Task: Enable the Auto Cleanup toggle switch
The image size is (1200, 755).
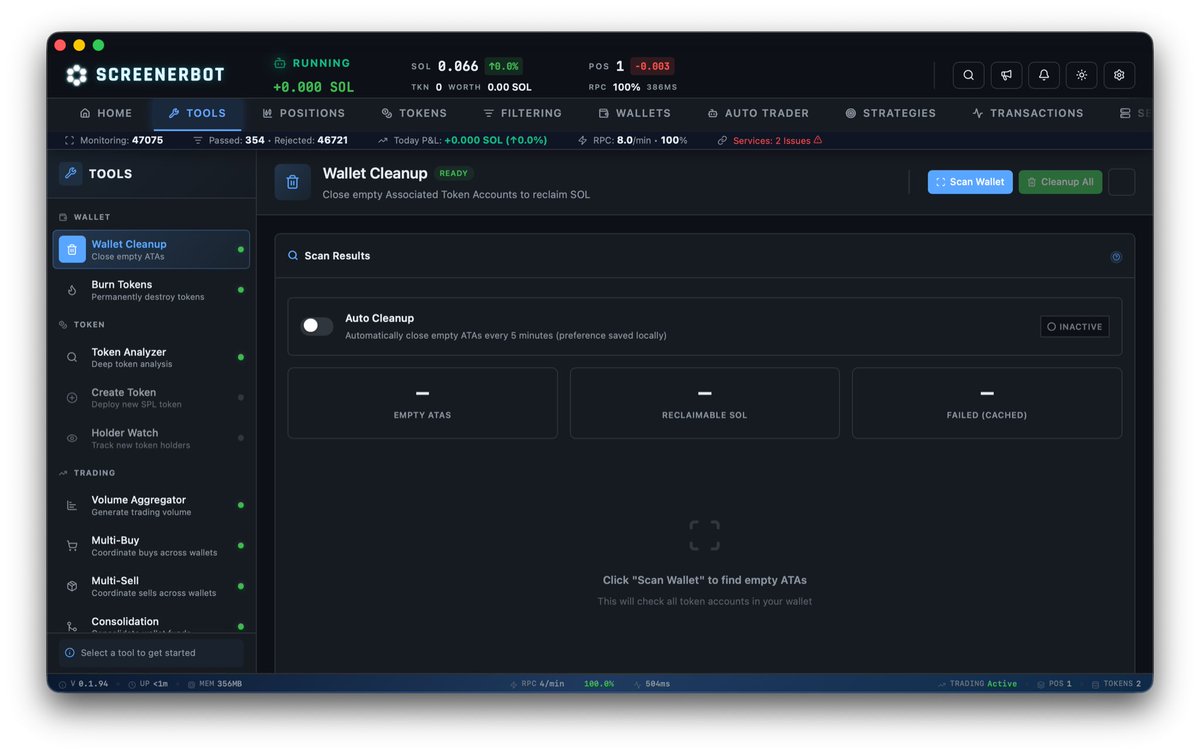Action: click(317, 326)
